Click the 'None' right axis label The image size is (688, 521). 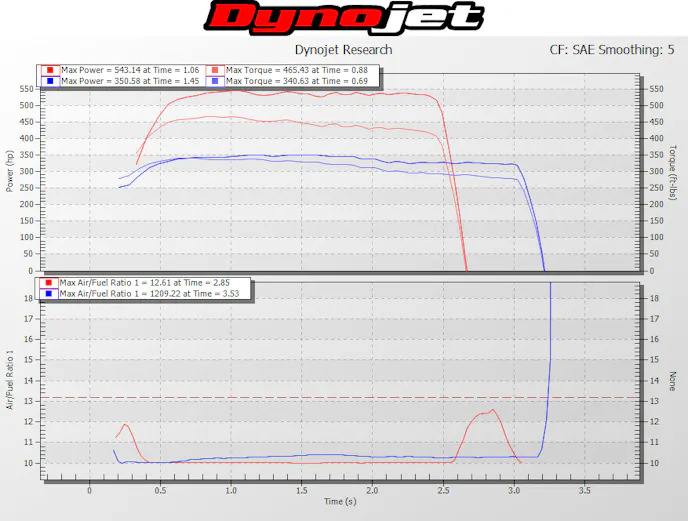pos(673,381)
